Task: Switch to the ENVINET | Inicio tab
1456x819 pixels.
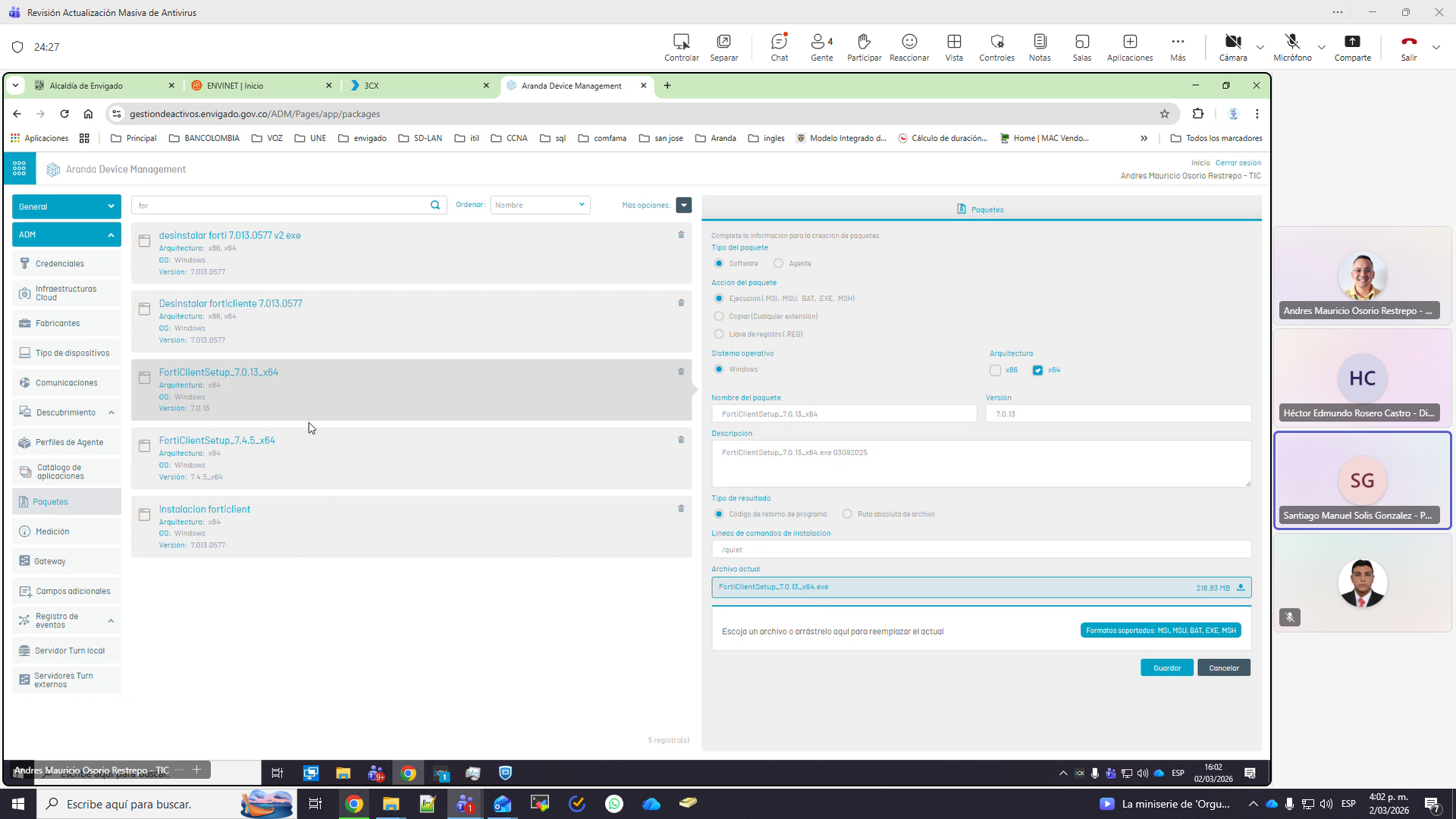Action: (x=261, y=86)
